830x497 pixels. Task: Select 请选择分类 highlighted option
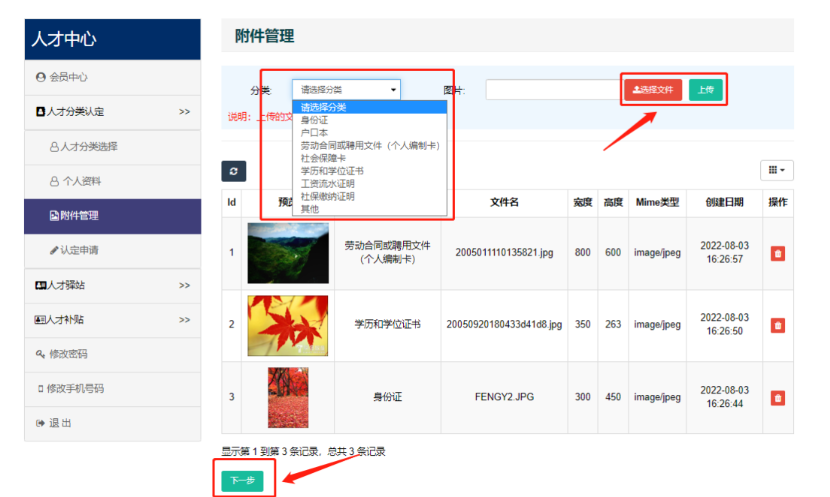369,107
